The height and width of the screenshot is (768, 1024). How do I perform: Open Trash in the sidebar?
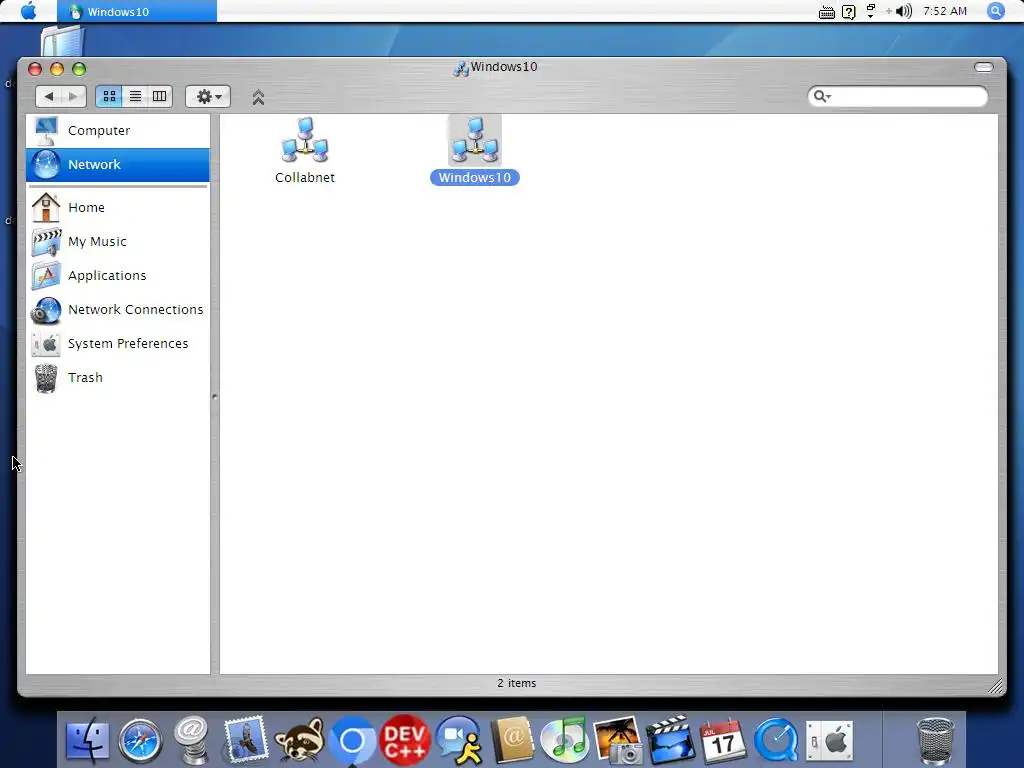click(x=118, y=377)
